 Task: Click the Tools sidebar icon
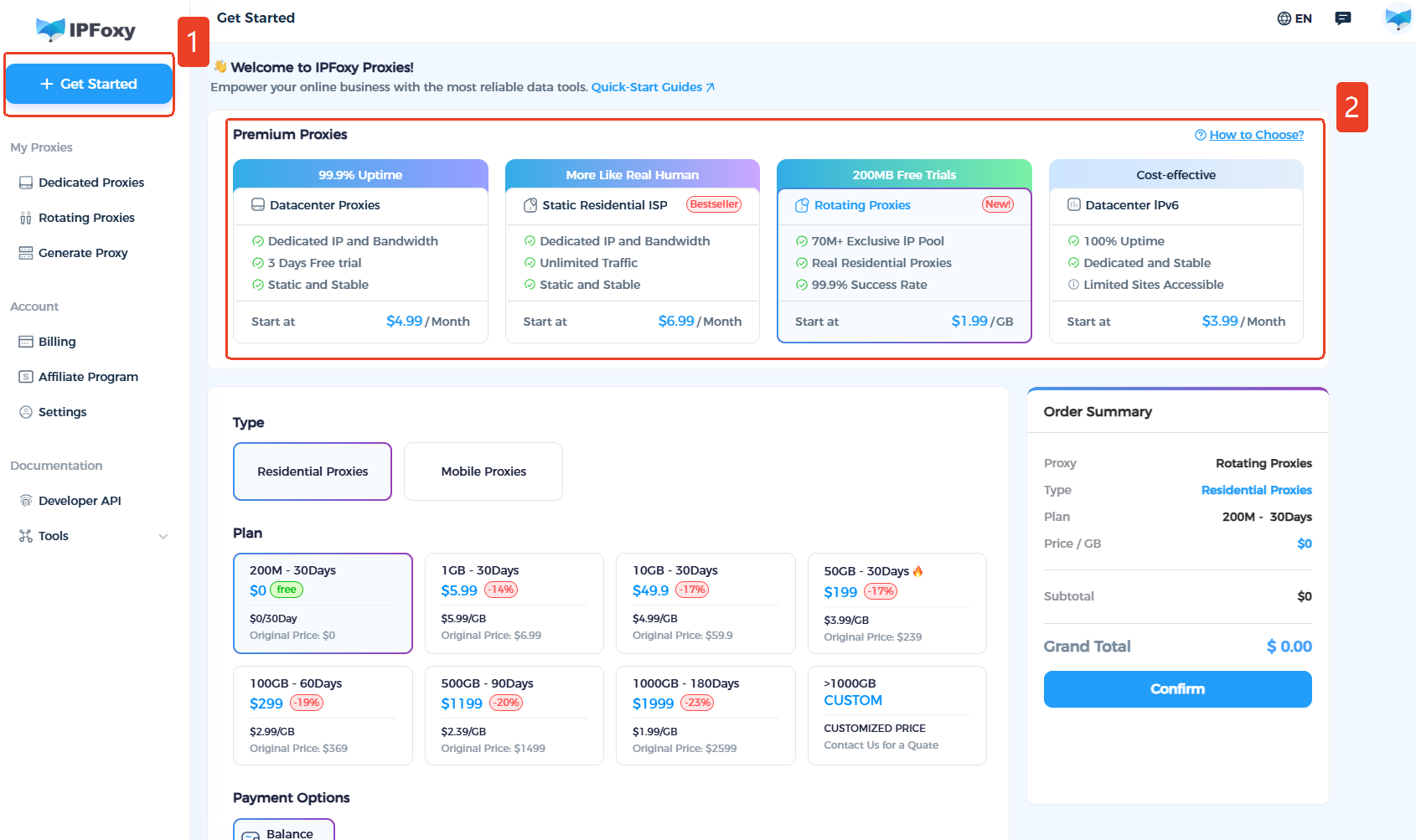pyautogui.click(x=26, y=536)
